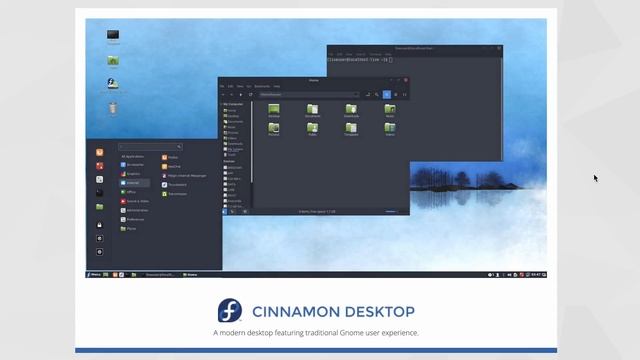Switch to the Home window in the panel window list
The height and width of the screenshot is (360, 640).
pyautogui.click(x=190, y=275)
